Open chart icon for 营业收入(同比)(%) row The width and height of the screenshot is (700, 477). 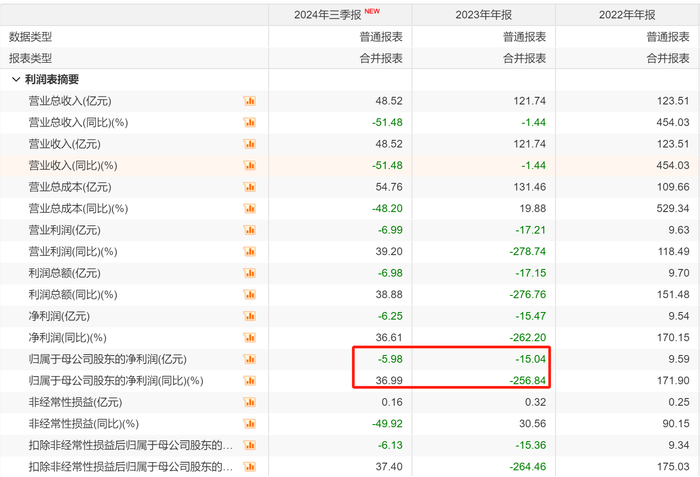click(250, 166)
